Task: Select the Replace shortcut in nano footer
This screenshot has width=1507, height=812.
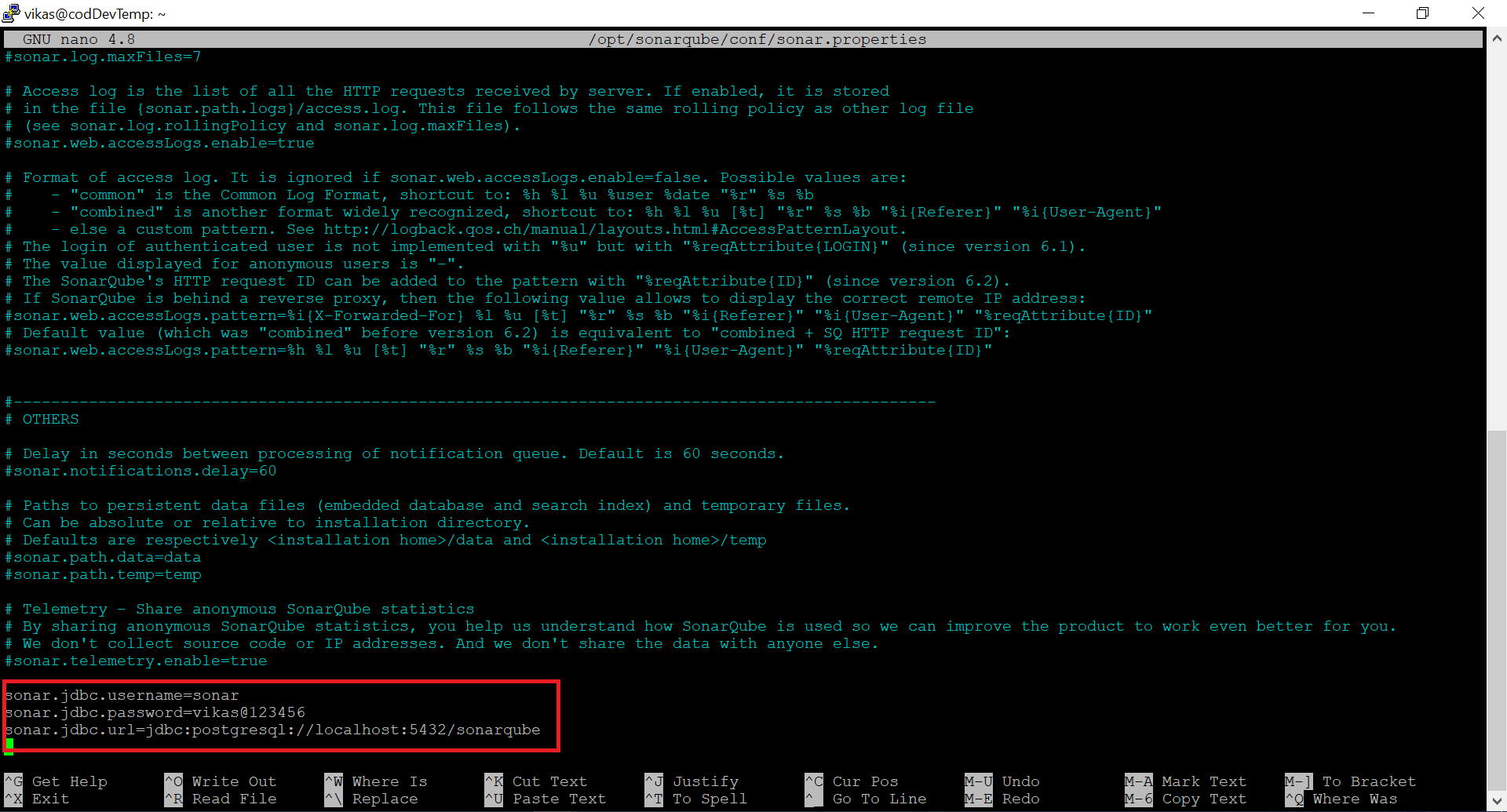Action: 385,799
